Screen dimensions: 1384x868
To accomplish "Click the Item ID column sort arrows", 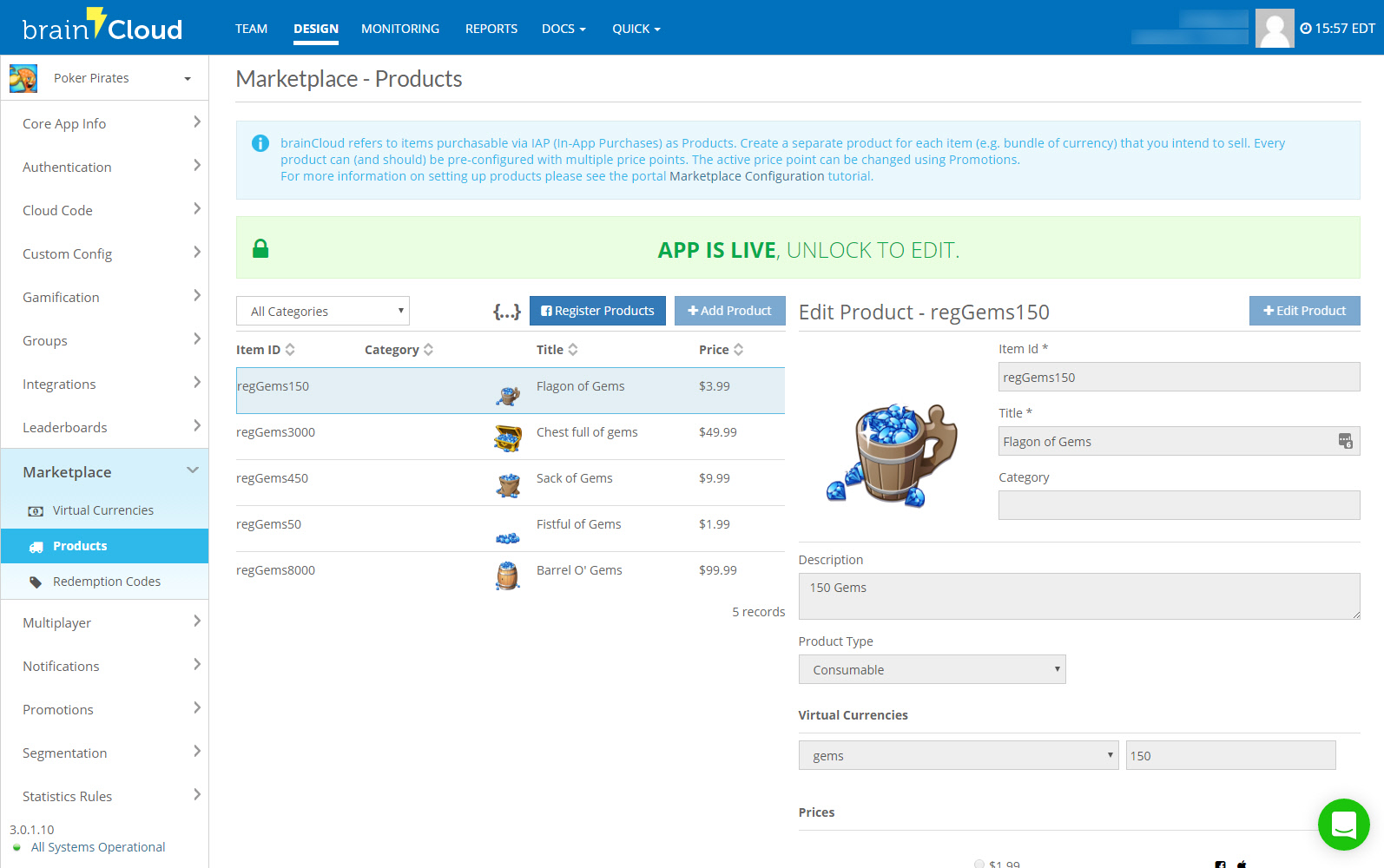I will coord(290,350).
